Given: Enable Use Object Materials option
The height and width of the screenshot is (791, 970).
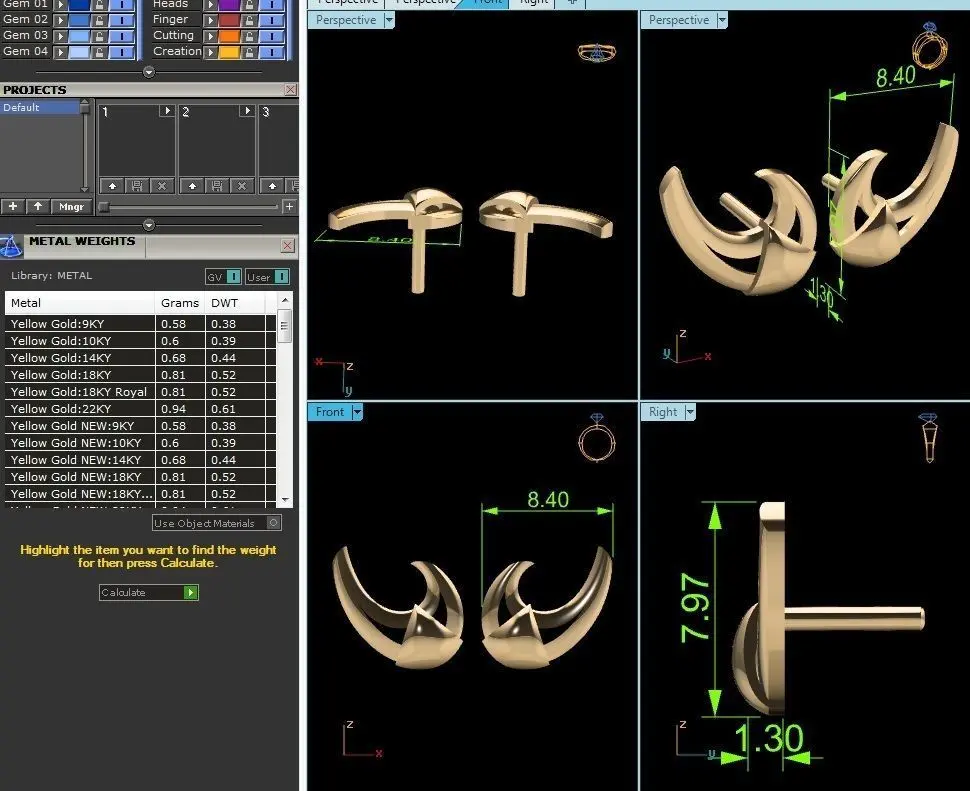Looking at the screenshot, I should [273, 523].
